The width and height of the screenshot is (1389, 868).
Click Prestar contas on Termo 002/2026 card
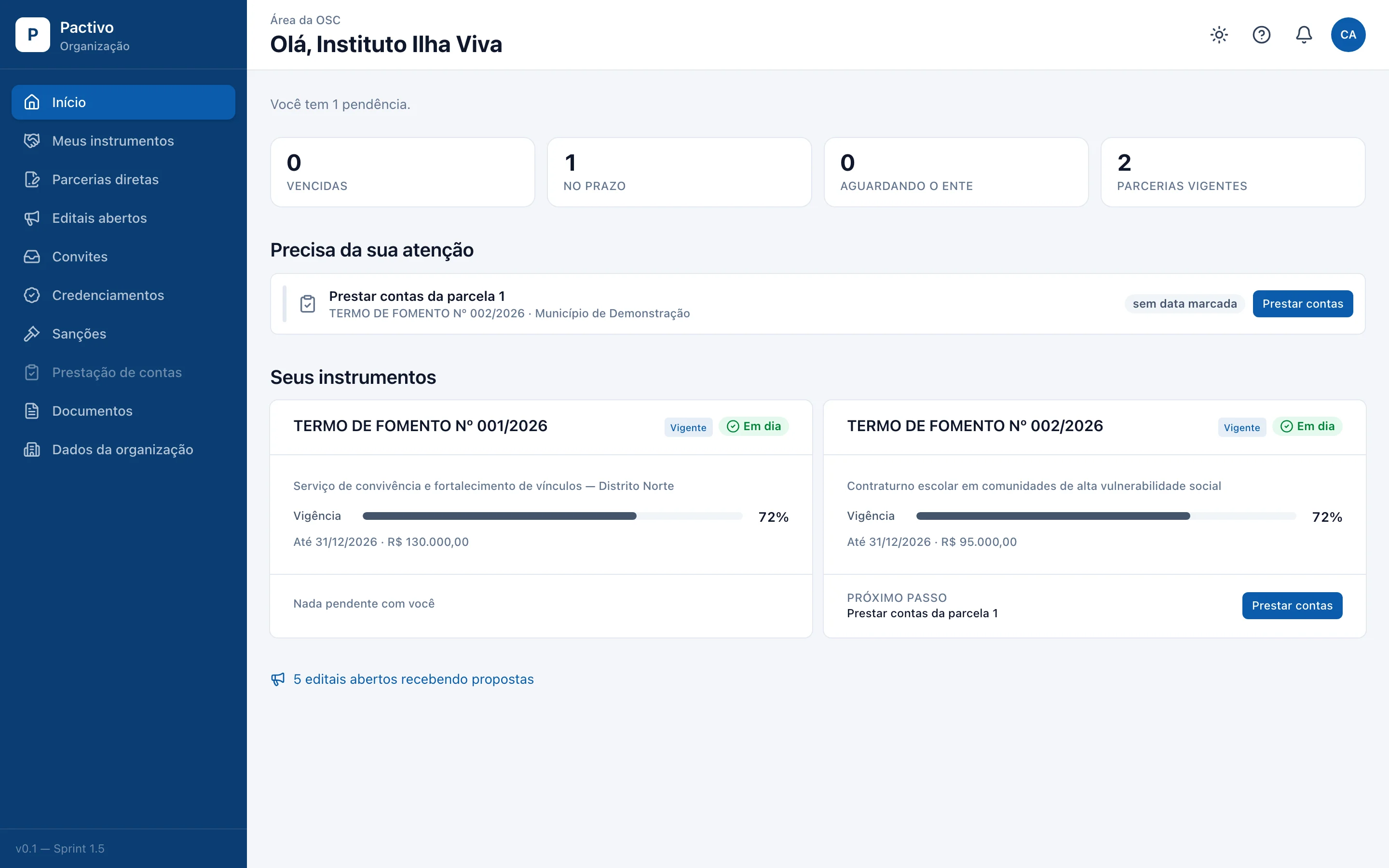pyautogui.click(x=1292, y=606)
